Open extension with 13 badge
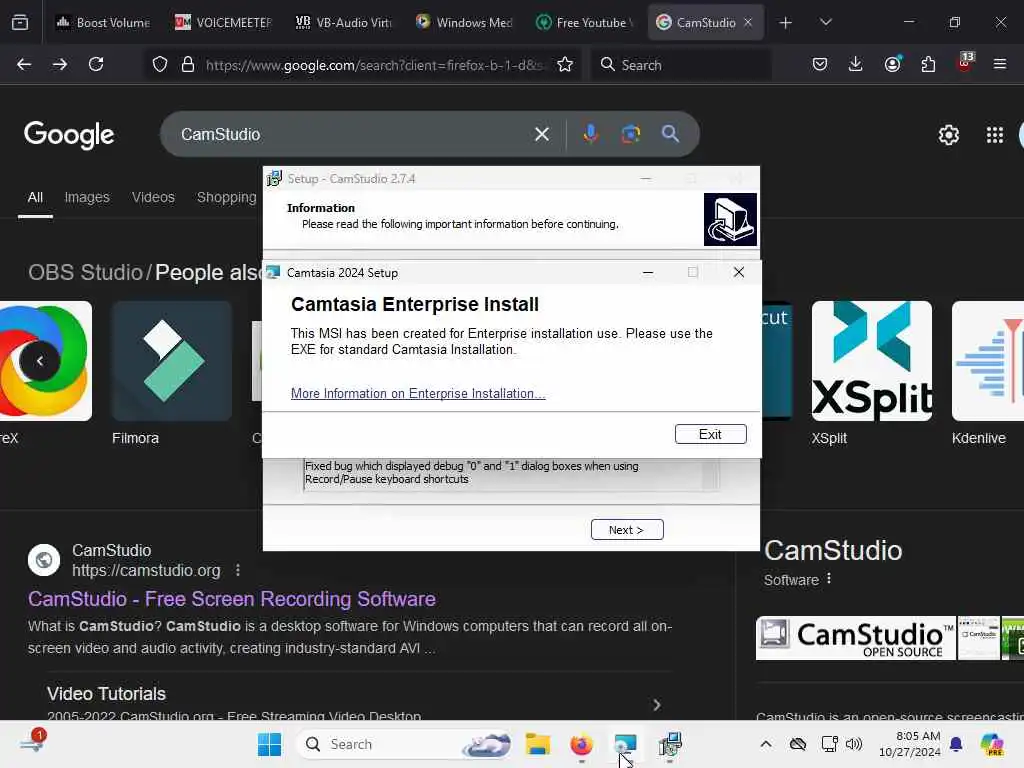 click(x=965, y=63)
